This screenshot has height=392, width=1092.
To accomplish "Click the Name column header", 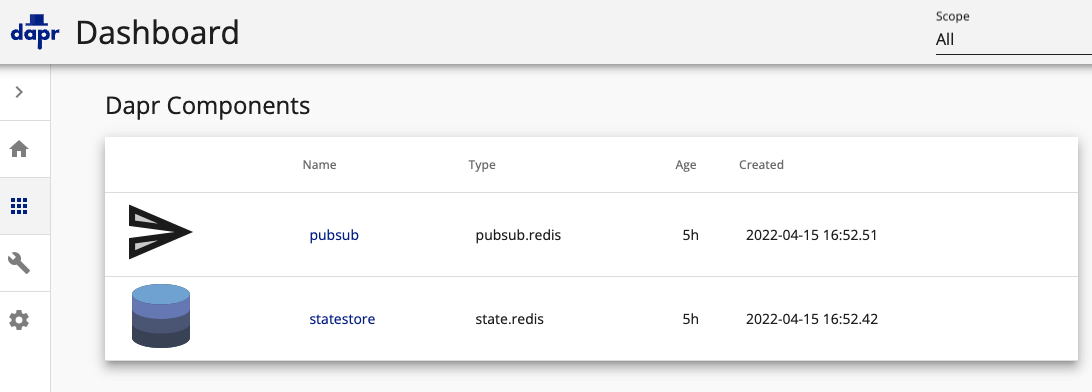I will point(320,165).
